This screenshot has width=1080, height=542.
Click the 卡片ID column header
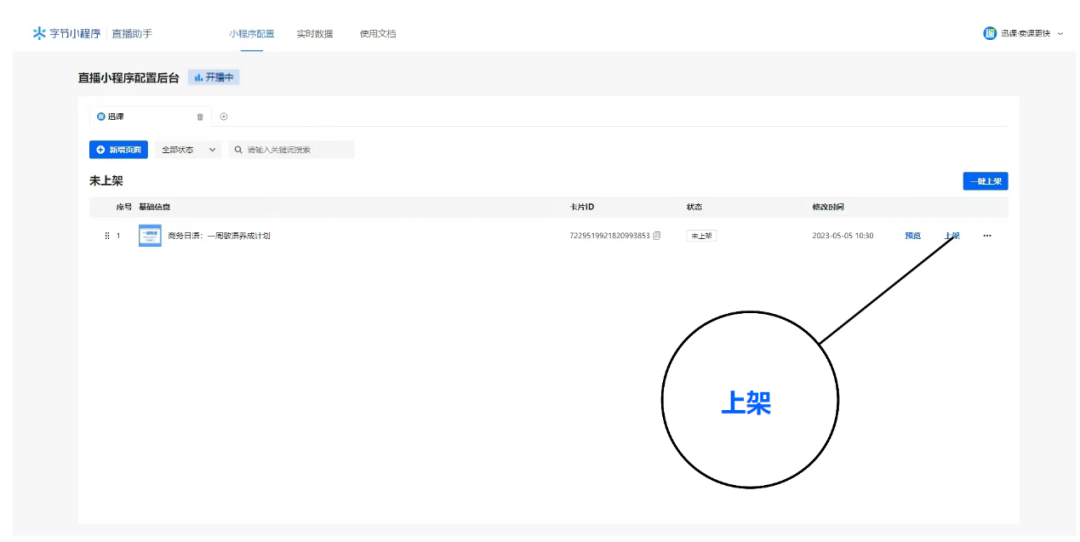click(x=582, y=207)
